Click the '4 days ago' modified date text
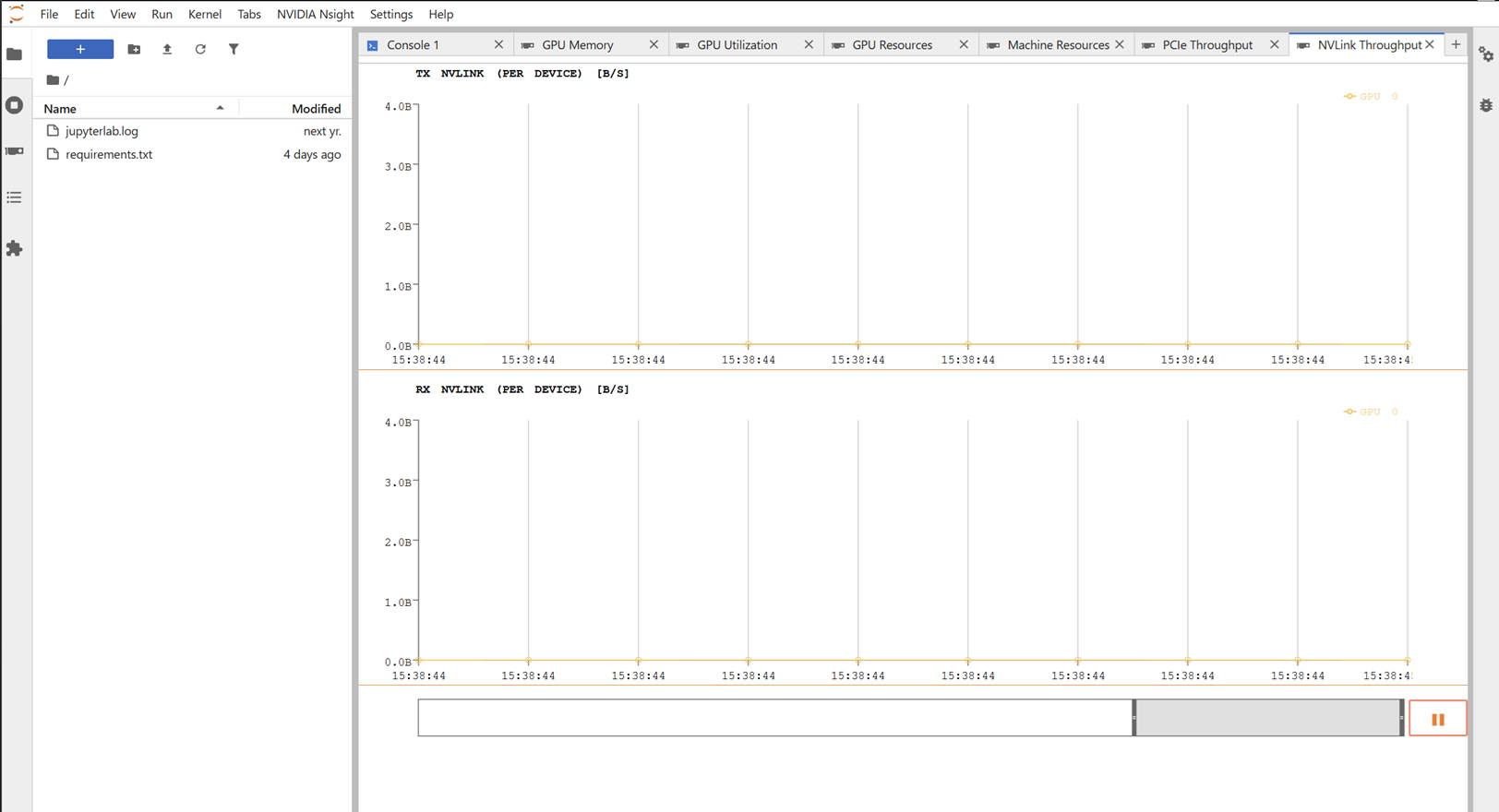This screenshot has width=1499, height=812. point(312,154)
